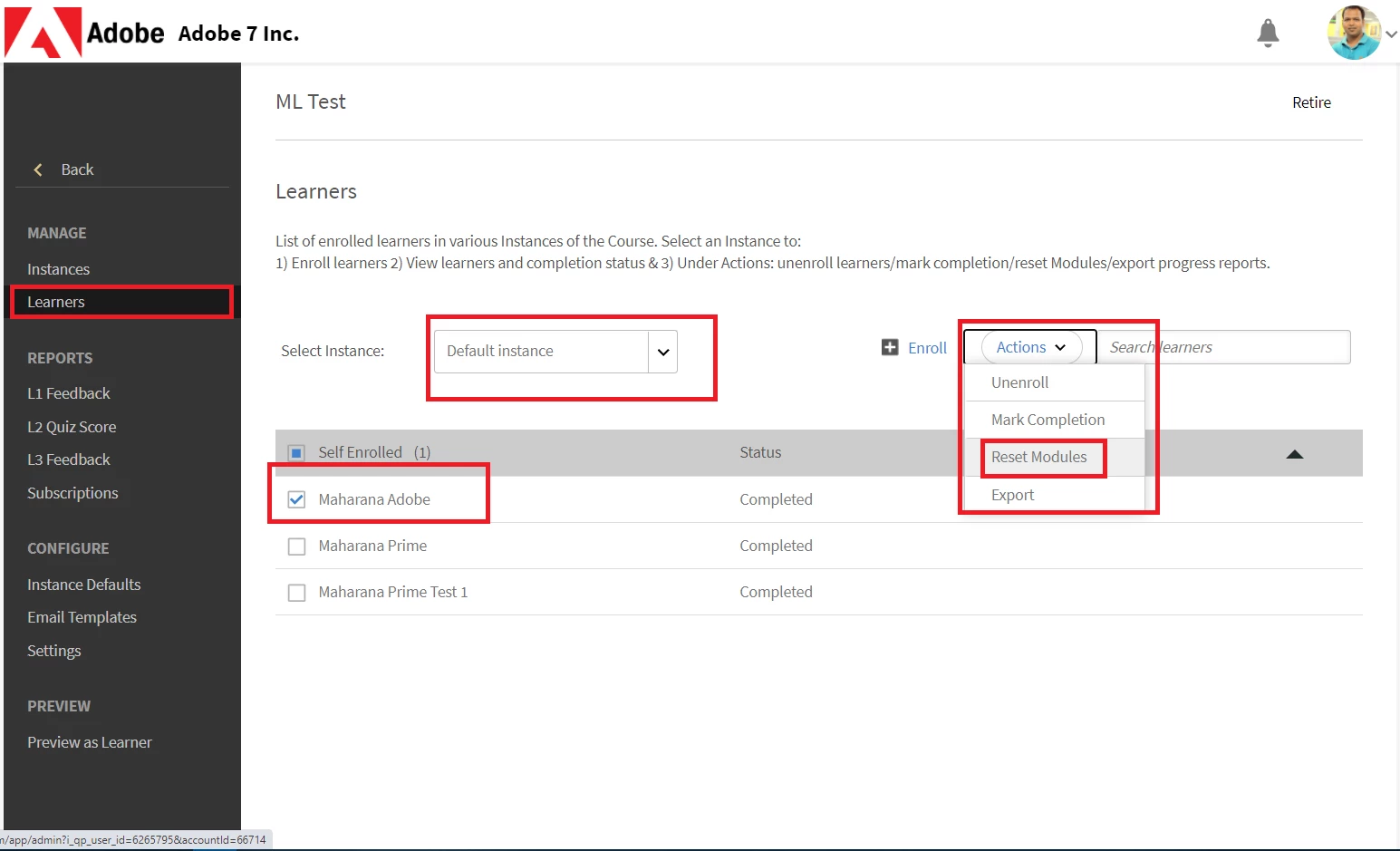
Task: Click the Select Instance dropdown arrow
Action: (663, 352)
